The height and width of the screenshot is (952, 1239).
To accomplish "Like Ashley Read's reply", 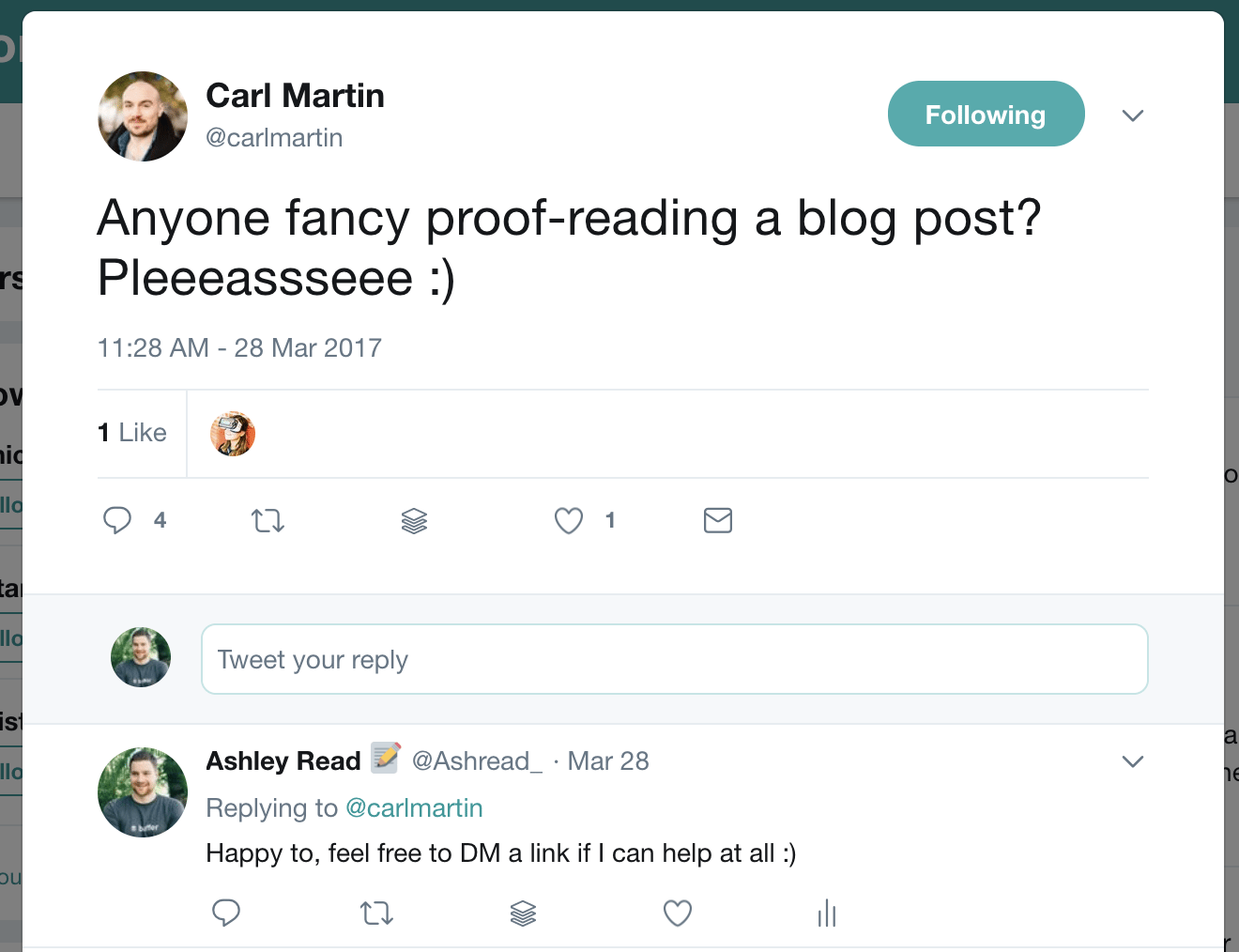I will point(678,913).
